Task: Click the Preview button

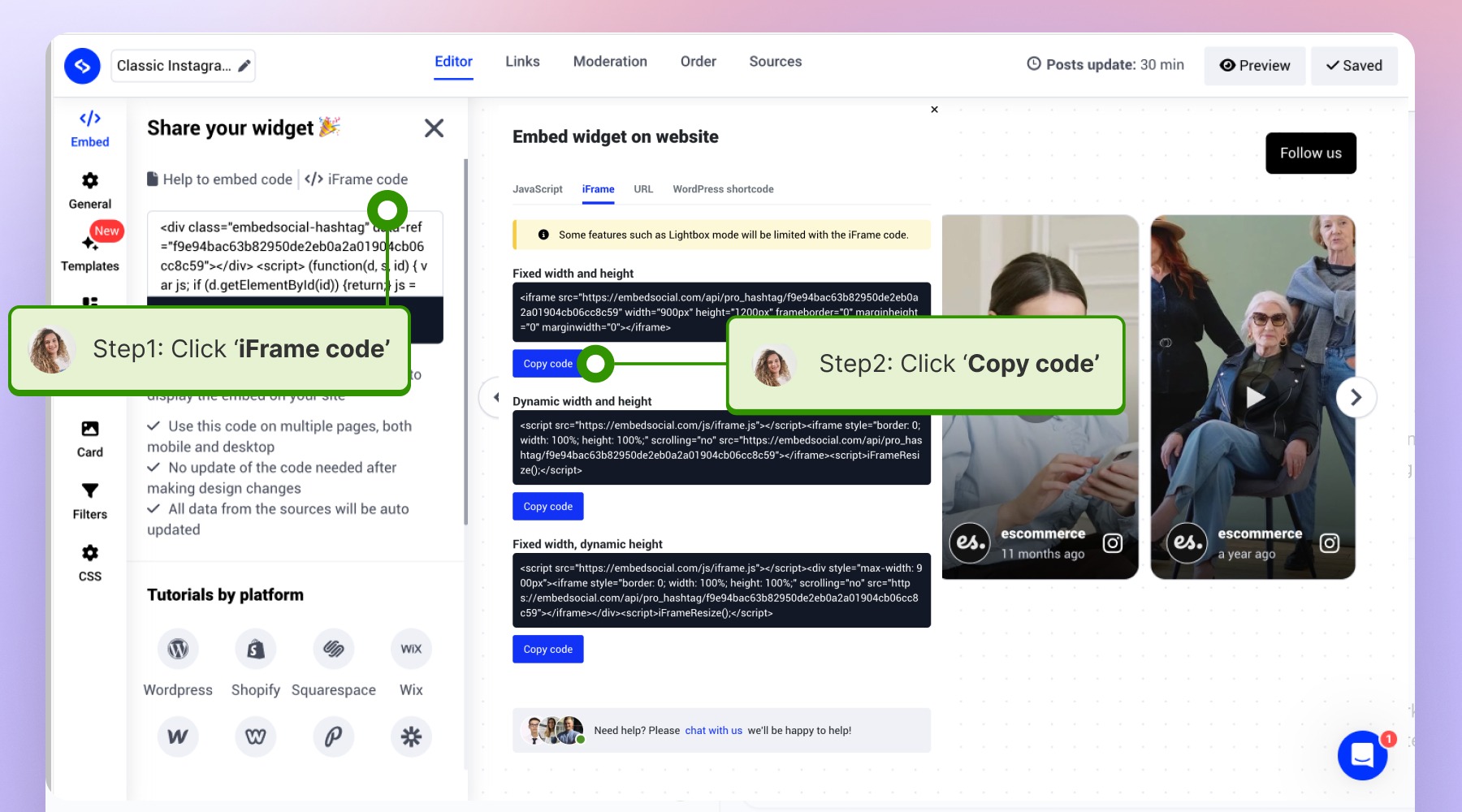Action: click(x=1254, y=66)
